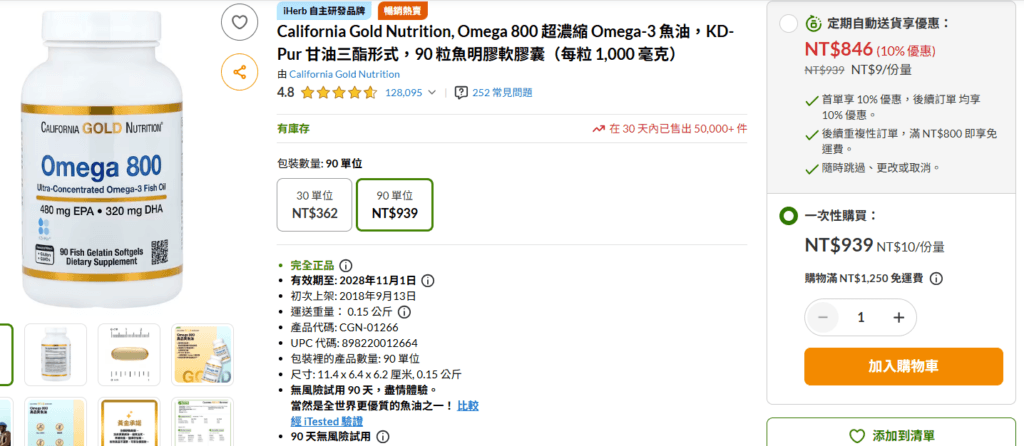Open the California Gold Nutrition brand link

pos(344,74)
